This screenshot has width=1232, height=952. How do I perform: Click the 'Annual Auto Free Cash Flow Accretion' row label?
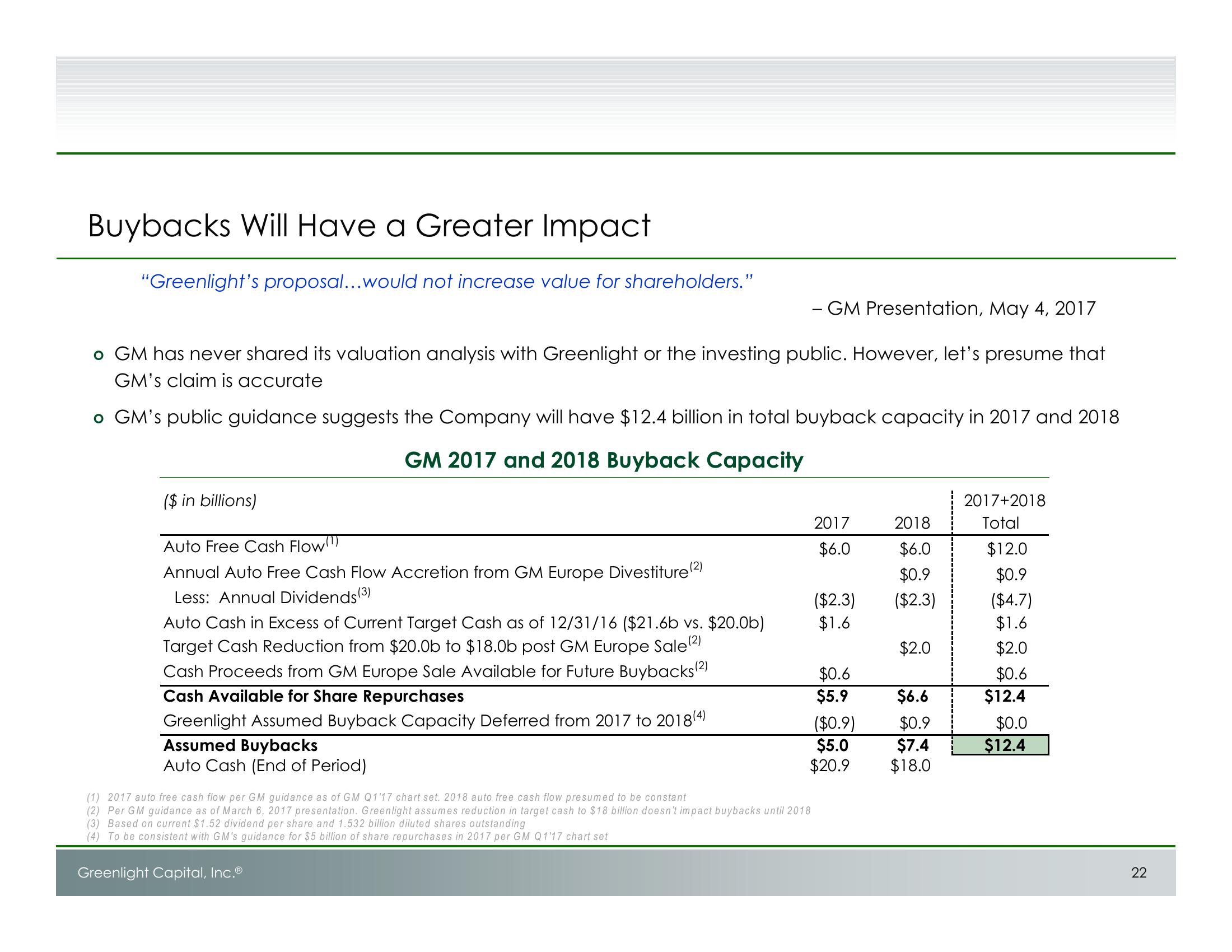click(x=433, y=571)
